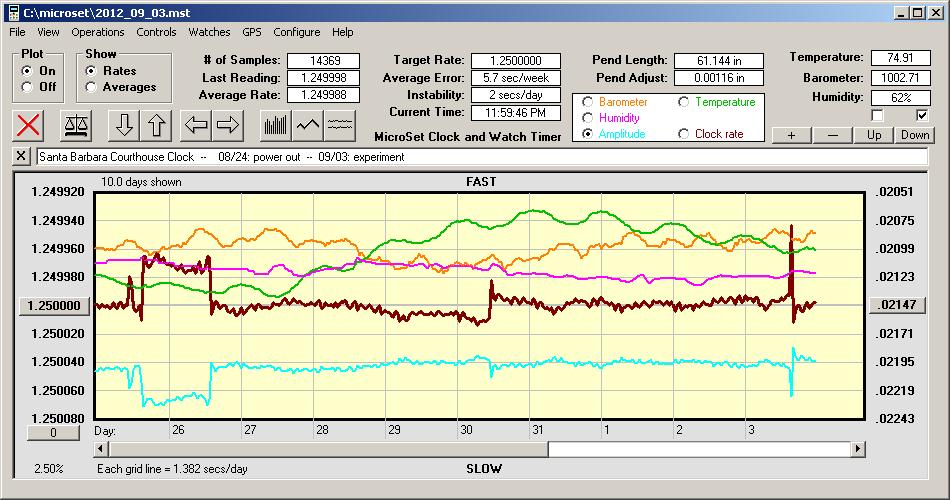Open the Controls menu
The height and width of the screenshot is (500, 950).
pos(156,32)
